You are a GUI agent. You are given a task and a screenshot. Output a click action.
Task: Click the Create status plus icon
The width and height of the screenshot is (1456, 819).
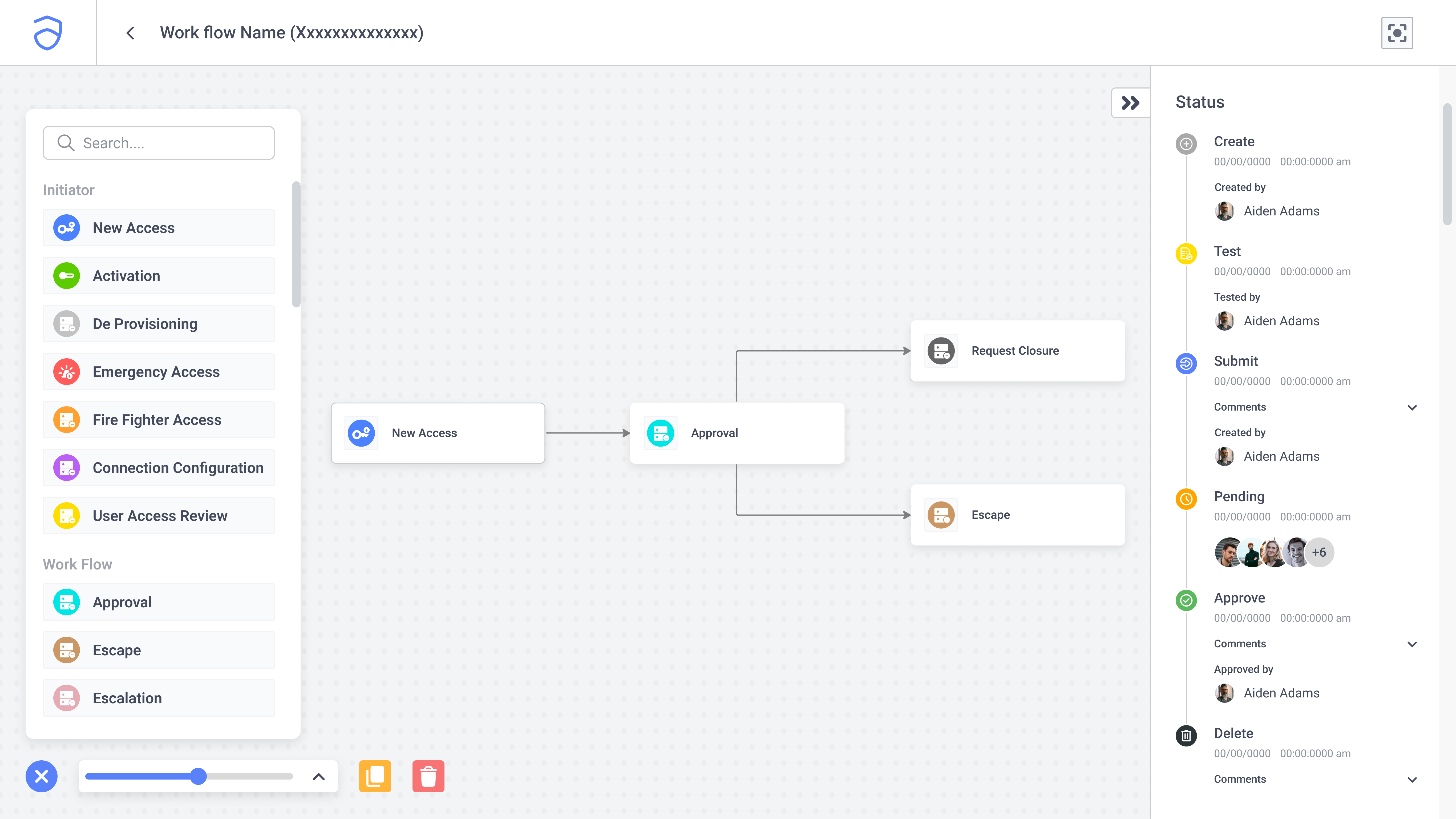click(x=1186, y=144)
